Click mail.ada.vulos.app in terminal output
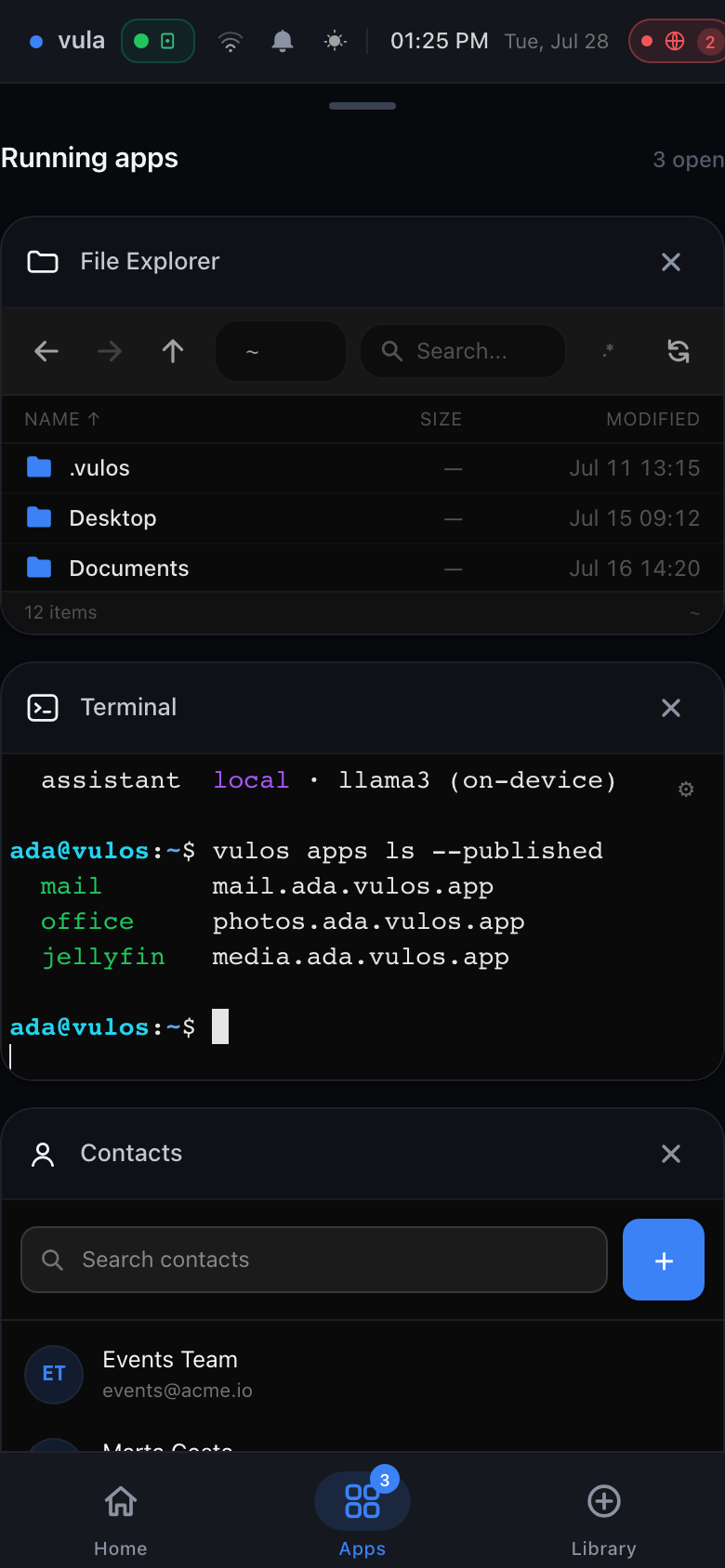This screenshot has height=1568, width=725. 352,886
